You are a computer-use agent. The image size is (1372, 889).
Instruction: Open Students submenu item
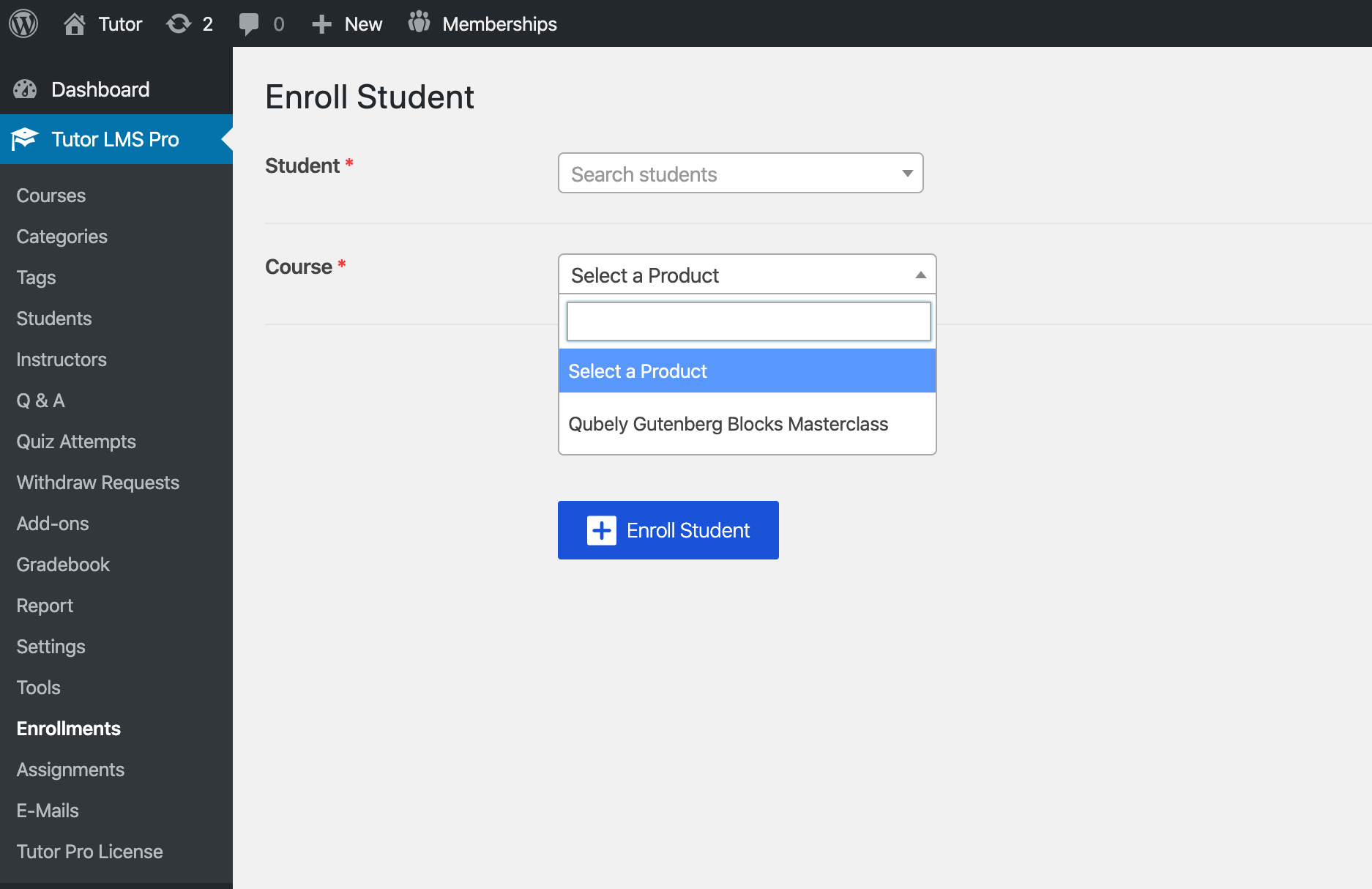(x=54, y=319)
